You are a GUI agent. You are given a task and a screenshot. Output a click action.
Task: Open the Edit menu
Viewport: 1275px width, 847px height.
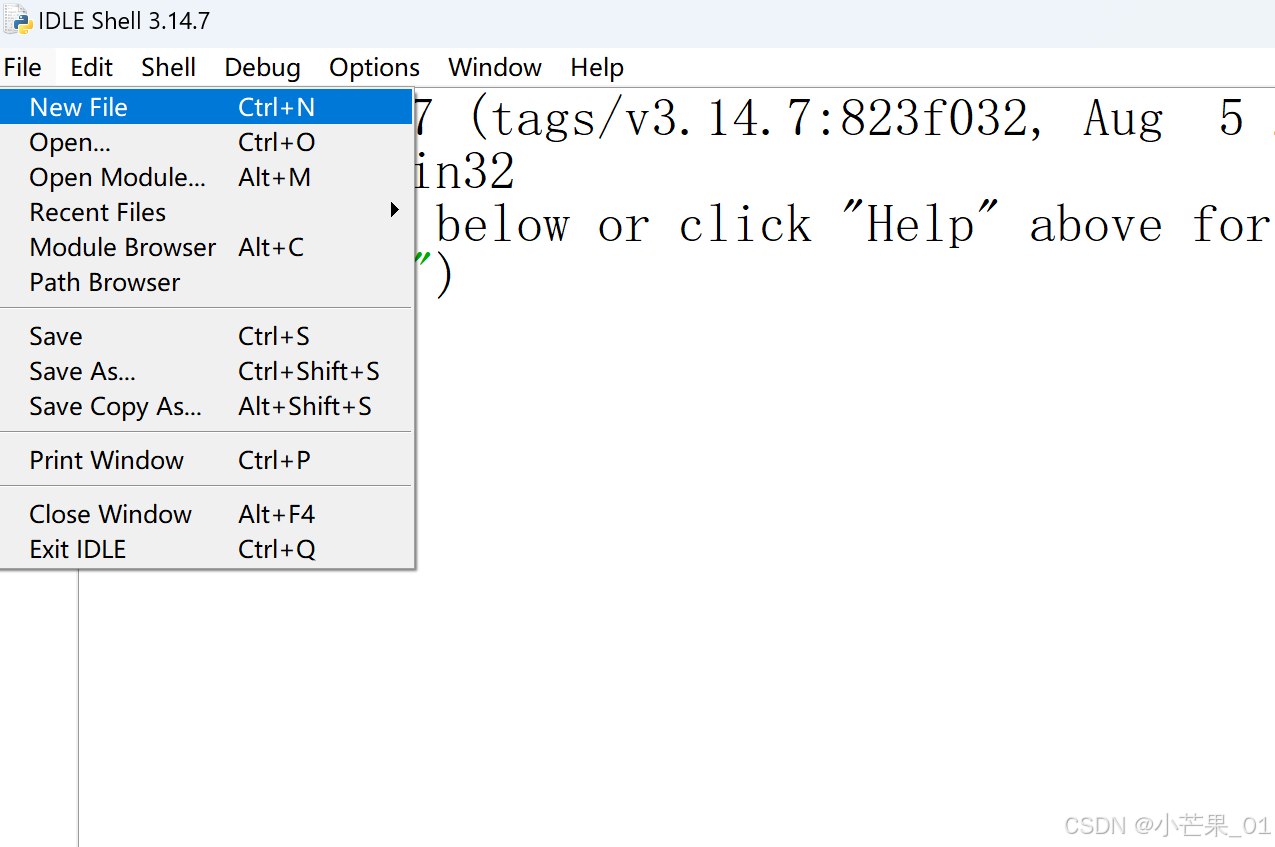[91, 67]
